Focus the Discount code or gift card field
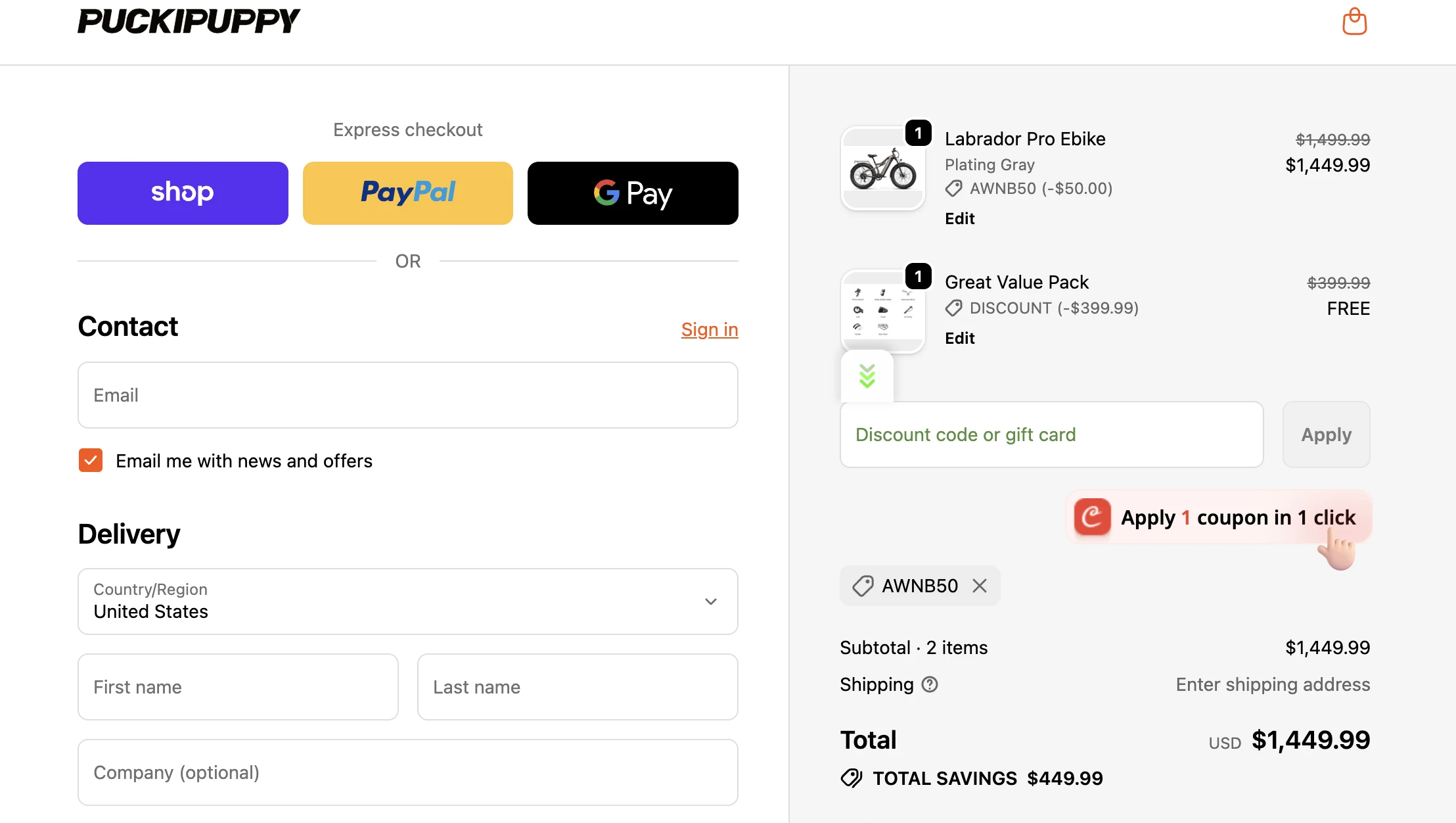 [1052, 435]
